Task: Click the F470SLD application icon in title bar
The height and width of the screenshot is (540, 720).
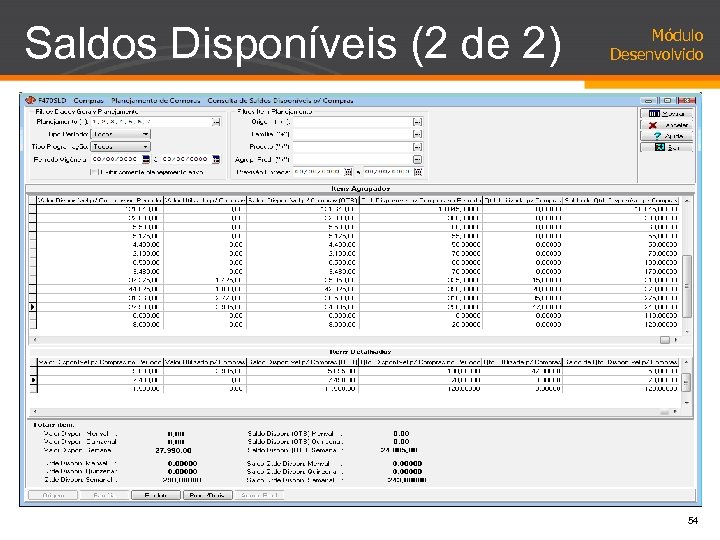Action: [x=30, y=100]
